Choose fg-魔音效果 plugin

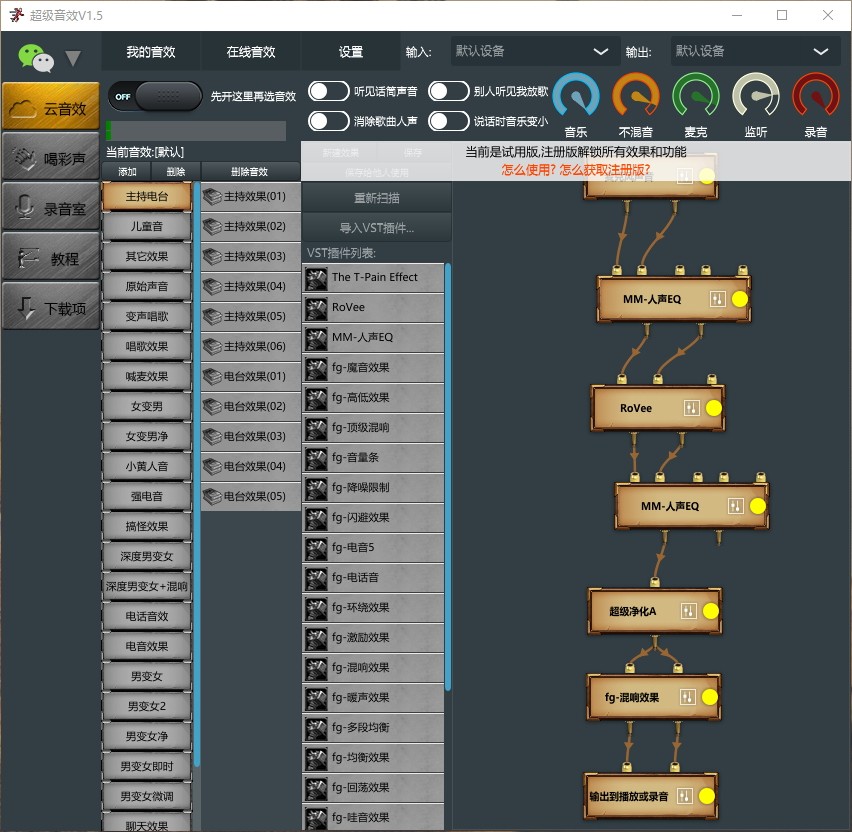[x=373, y=367]
